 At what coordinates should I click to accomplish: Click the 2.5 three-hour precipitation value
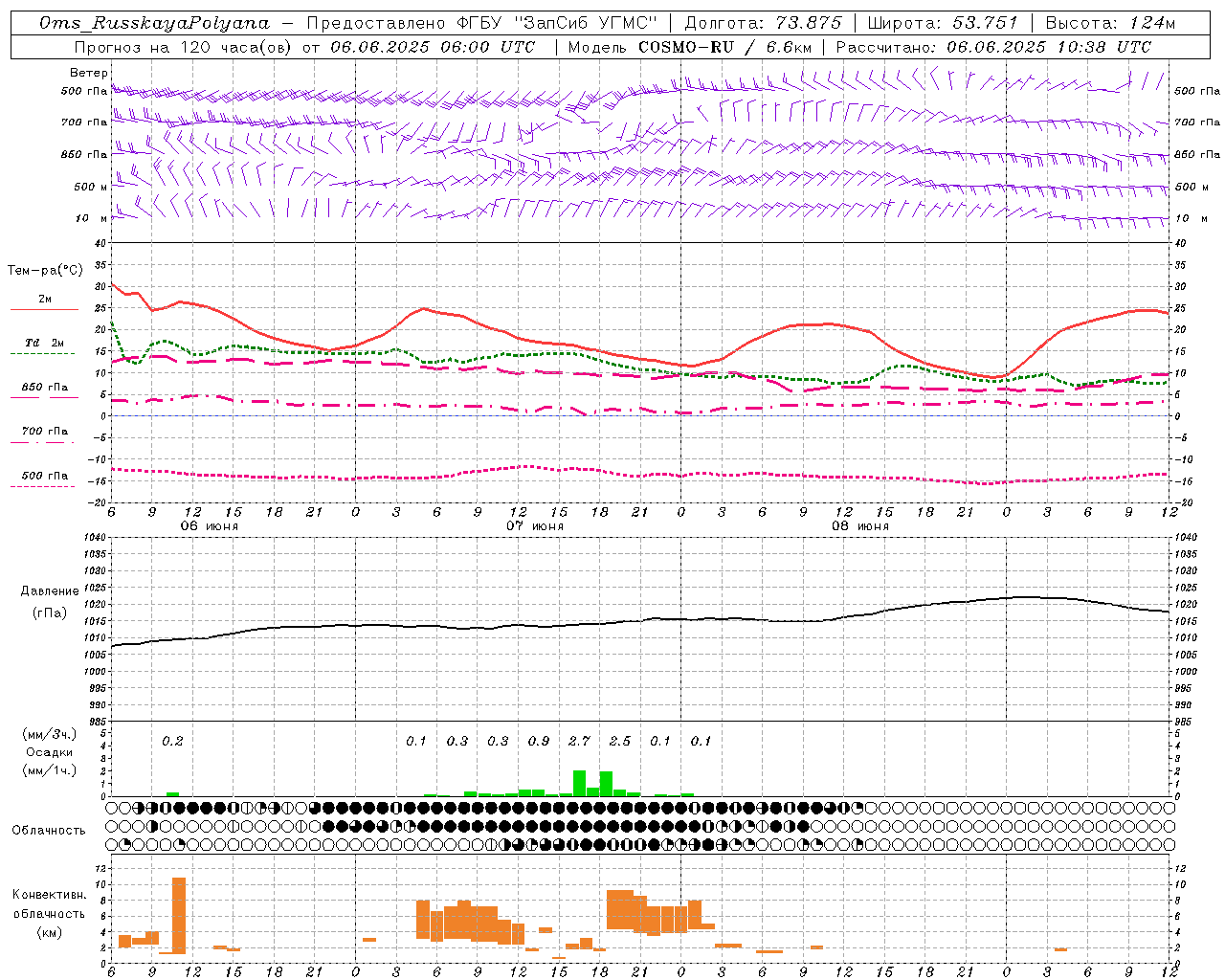[x=620, y=741]
